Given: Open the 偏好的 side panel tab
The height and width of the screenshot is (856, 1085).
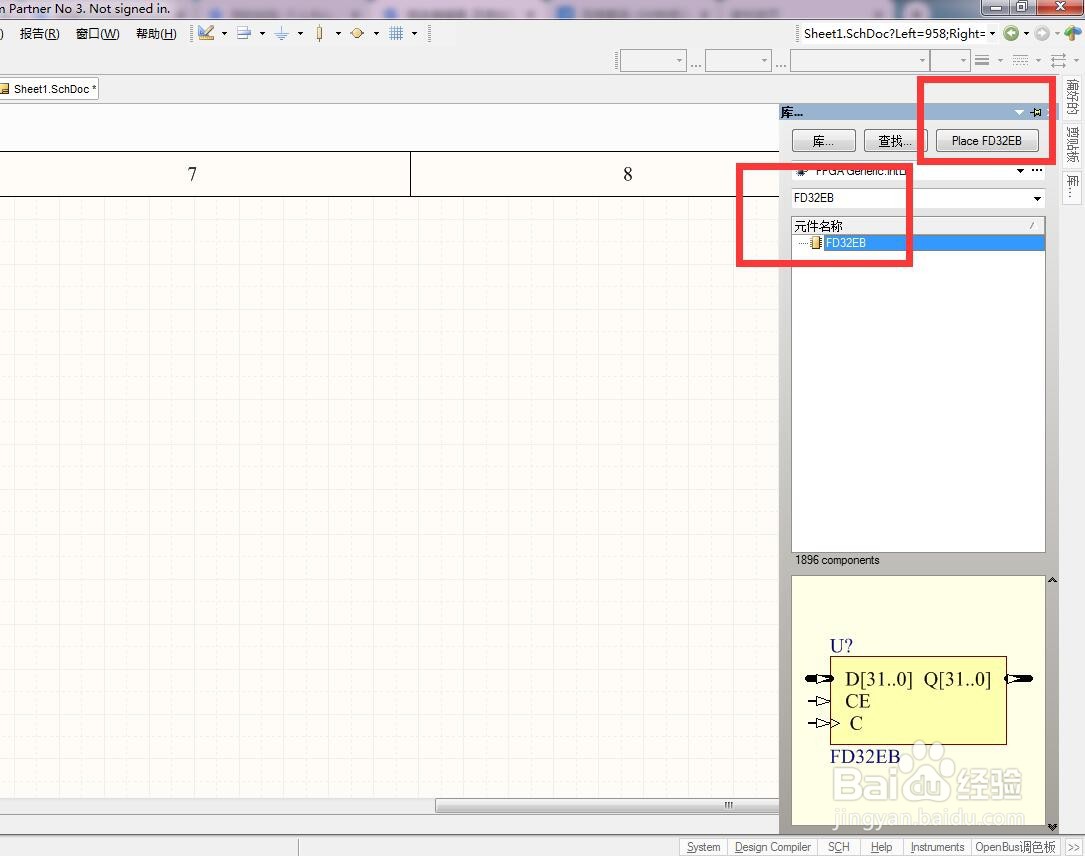Looking at the screenshot, I should (1072, 97).
